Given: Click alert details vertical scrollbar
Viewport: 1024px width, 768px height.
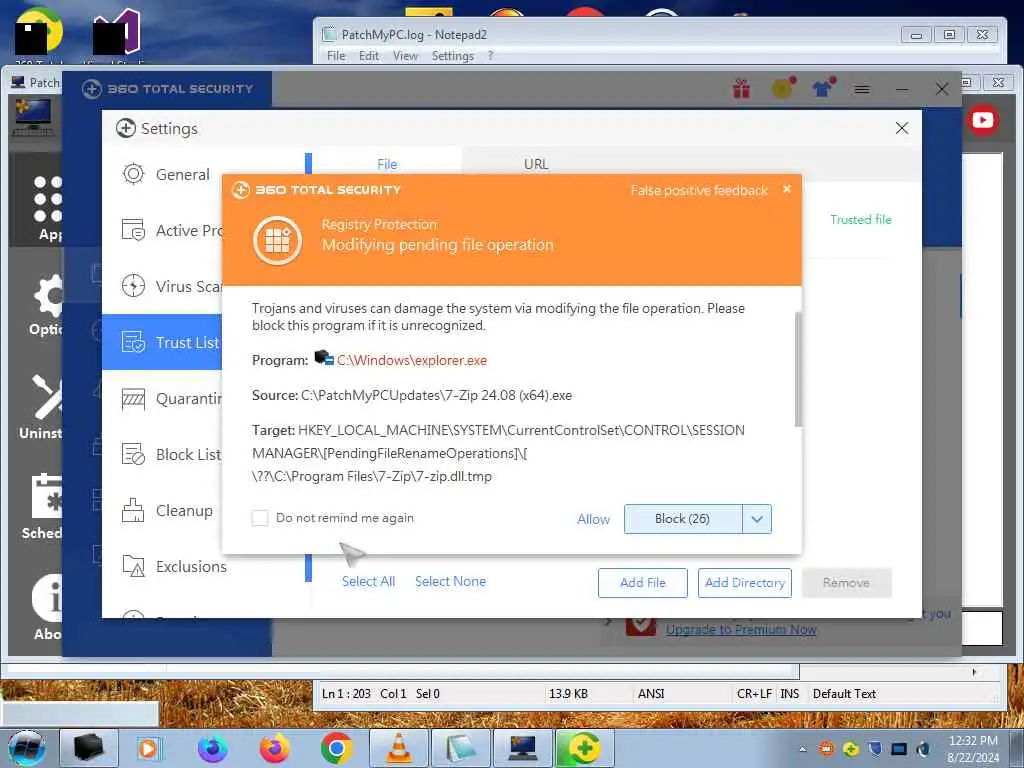Looking at the screenshot, I should point(797,370).
